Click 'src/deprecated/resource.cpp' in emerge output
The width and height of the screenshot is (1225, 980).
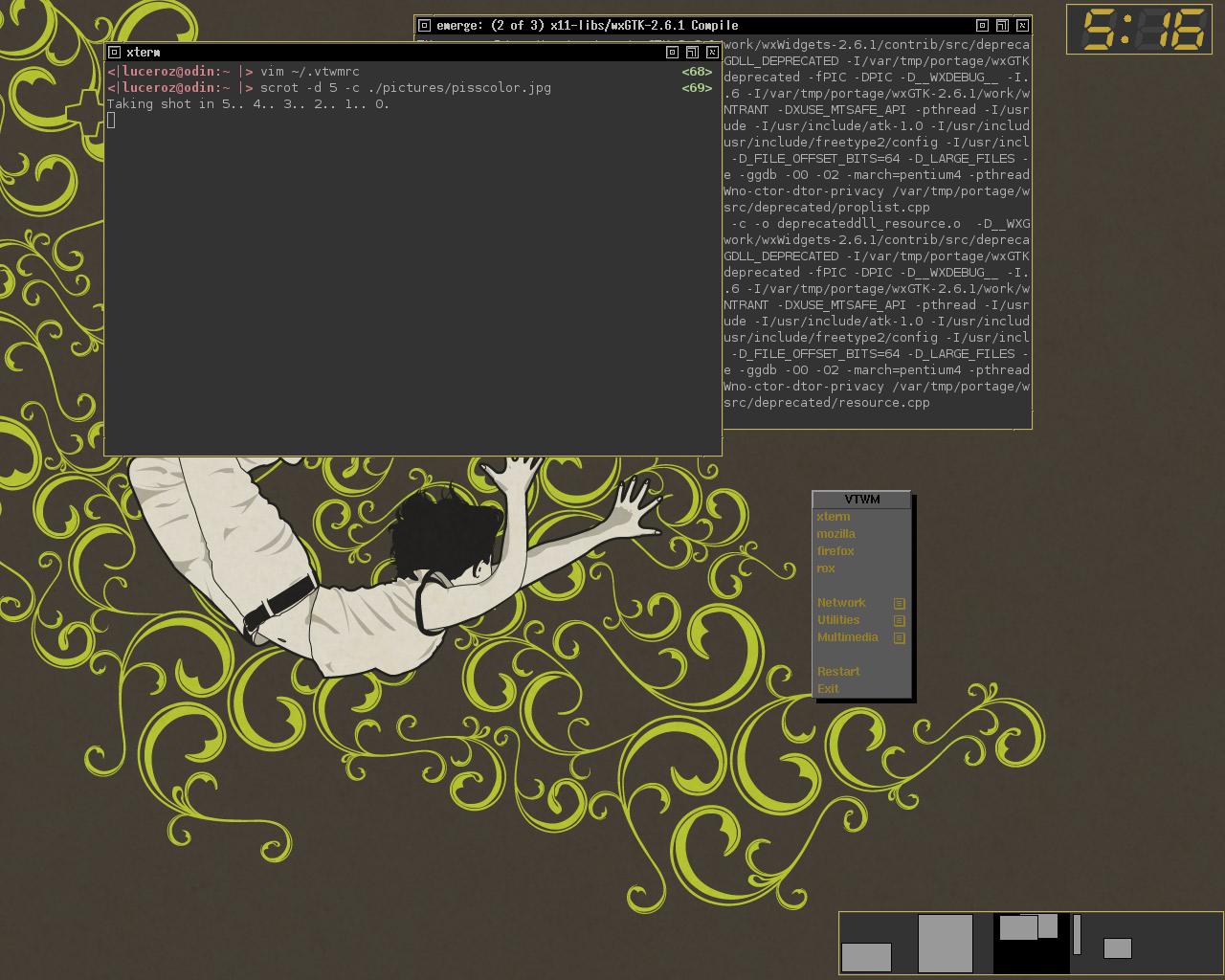click(x=827, y=403)
